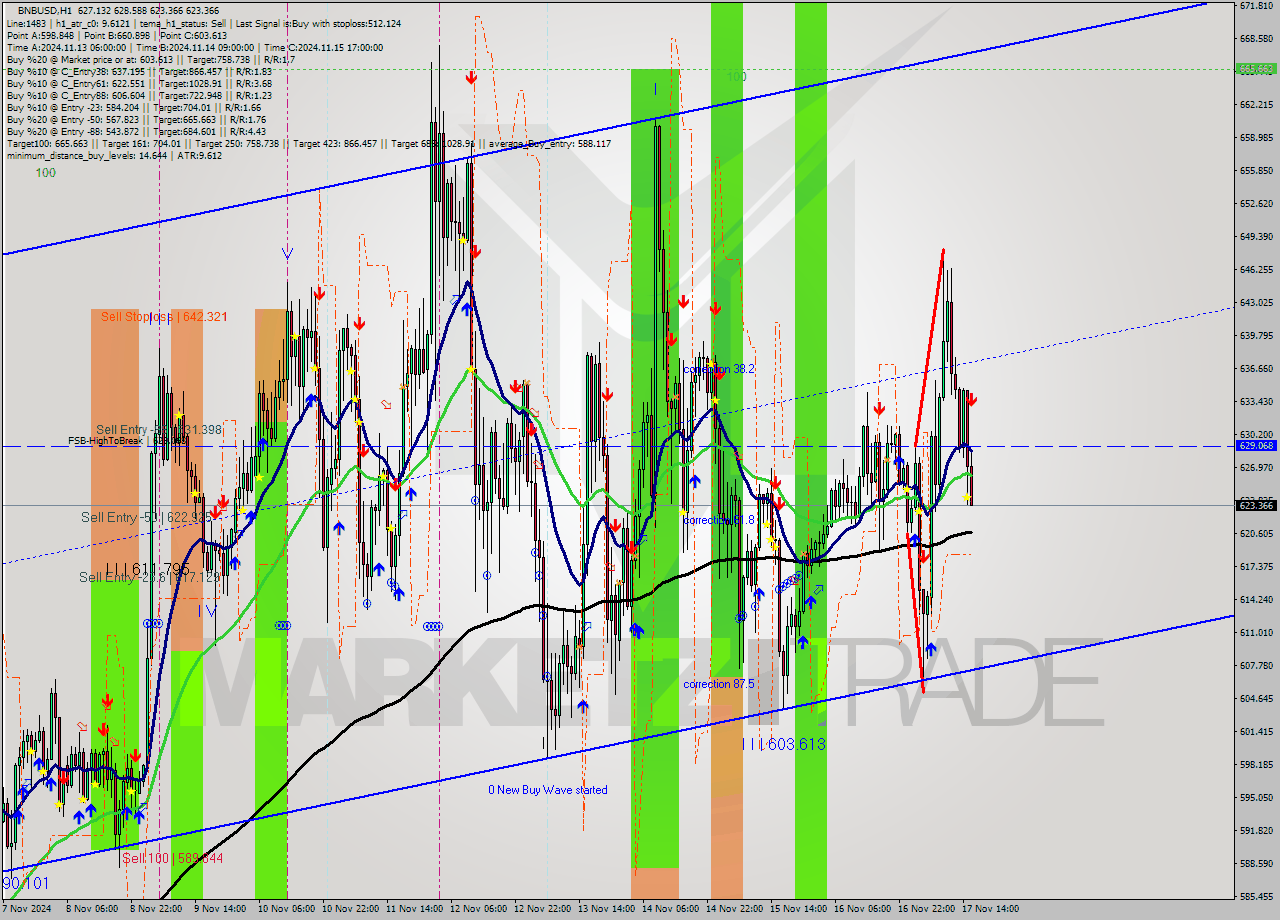
Task: Click the green 665.663 price axis tag
Action: tap(1256, 69)
